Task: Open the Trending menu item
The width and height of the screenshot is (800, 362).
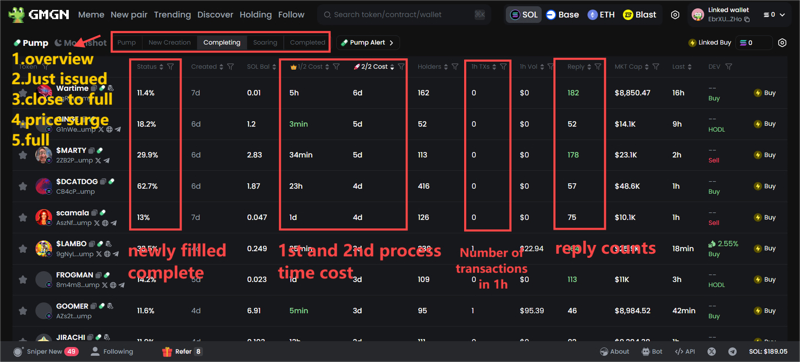Action: 172,15
